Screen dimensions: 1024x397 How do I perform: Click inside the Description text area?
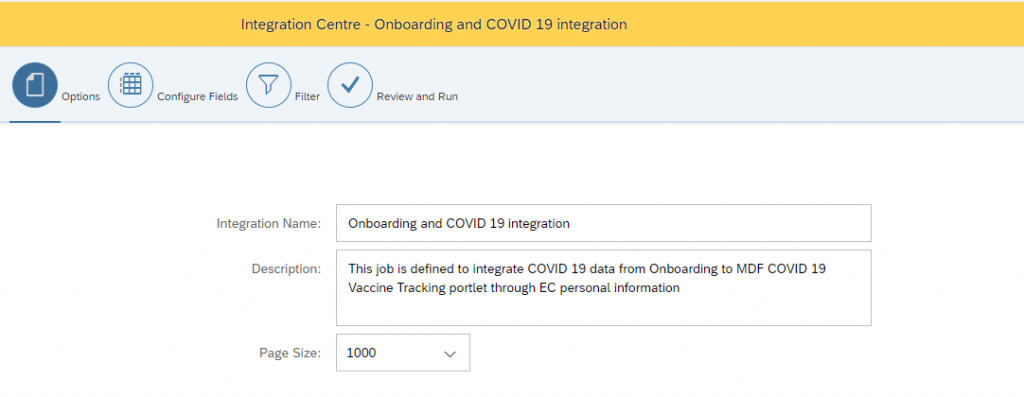point(603,287)
